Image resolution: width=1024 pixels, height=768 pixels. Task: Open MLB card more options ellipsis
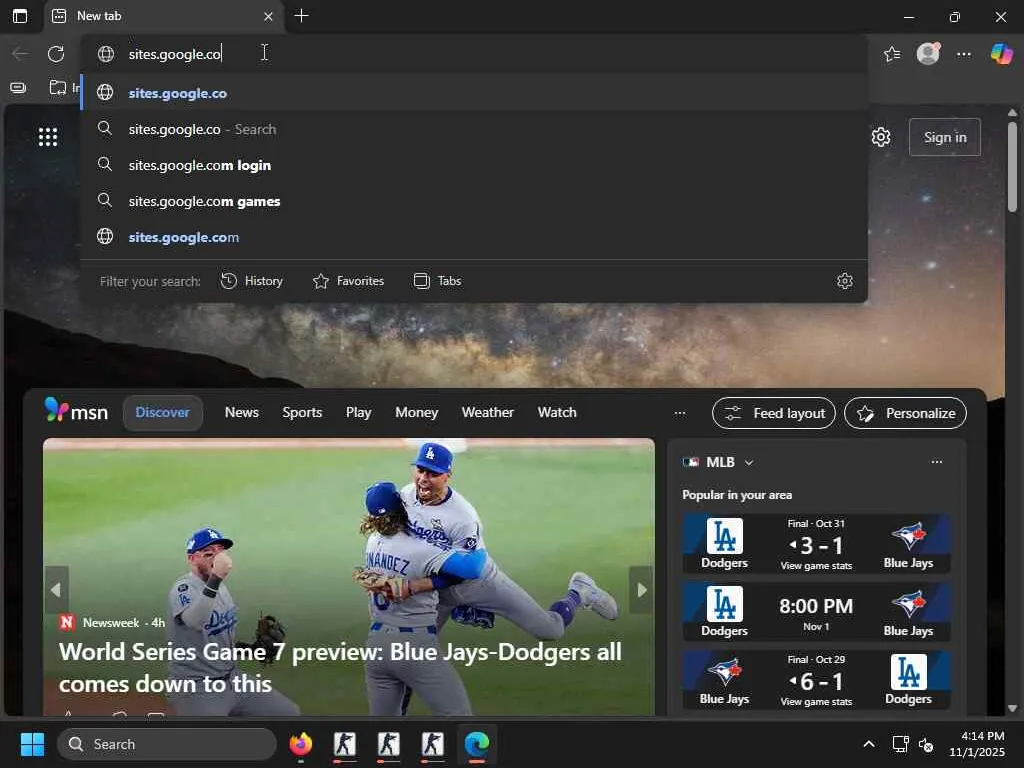coord(936,462)
